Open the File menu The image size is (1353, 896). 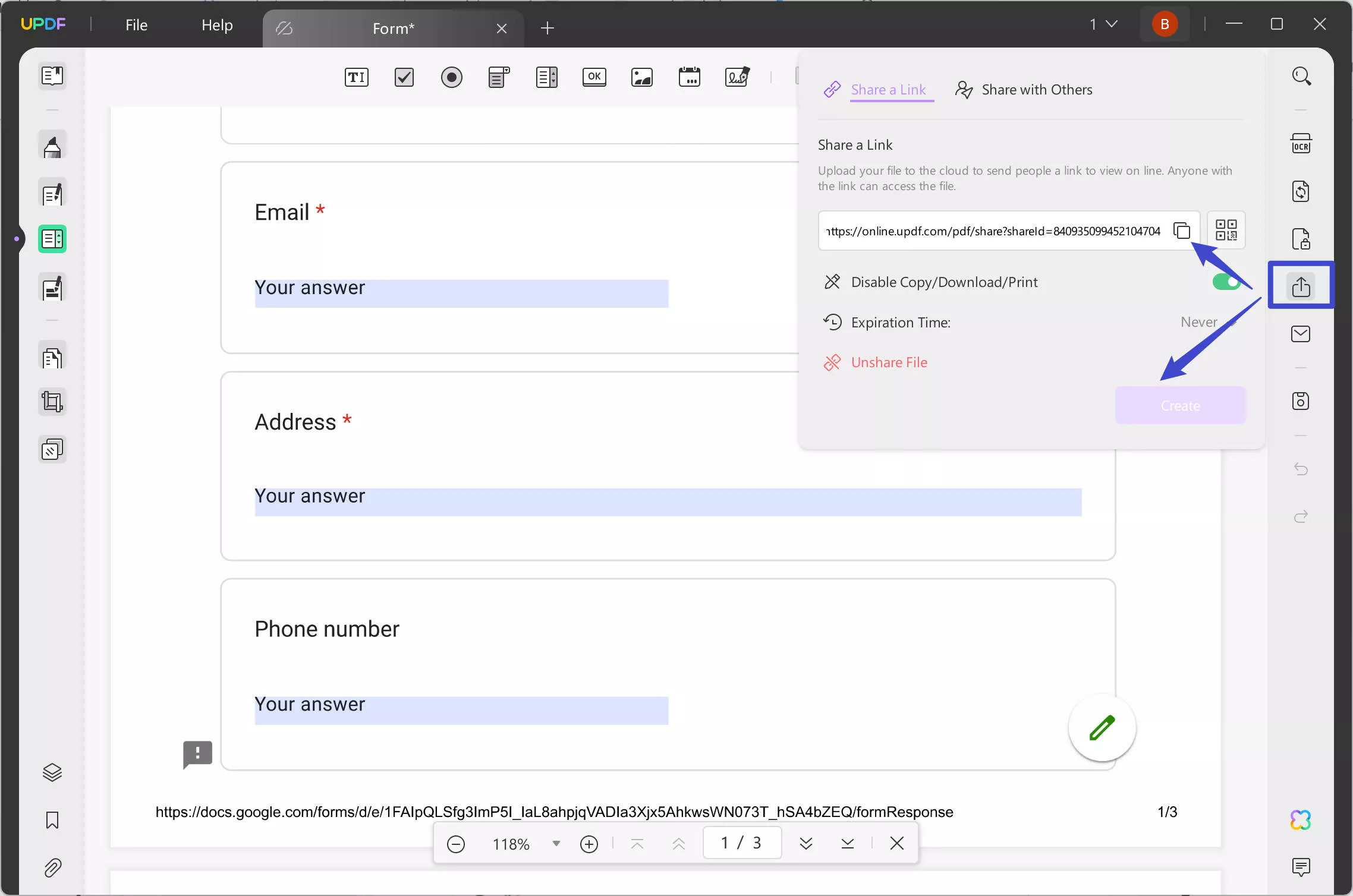137,25
